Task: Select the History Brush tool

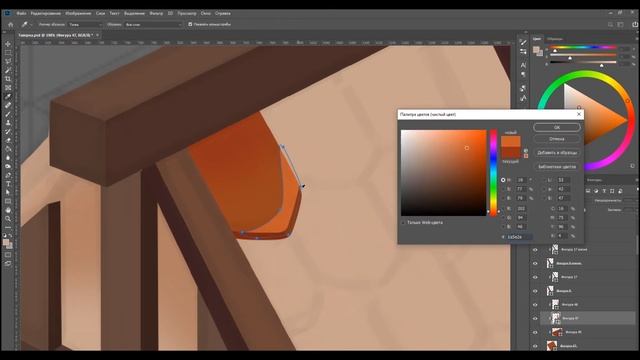Action: tap(8, 131)
